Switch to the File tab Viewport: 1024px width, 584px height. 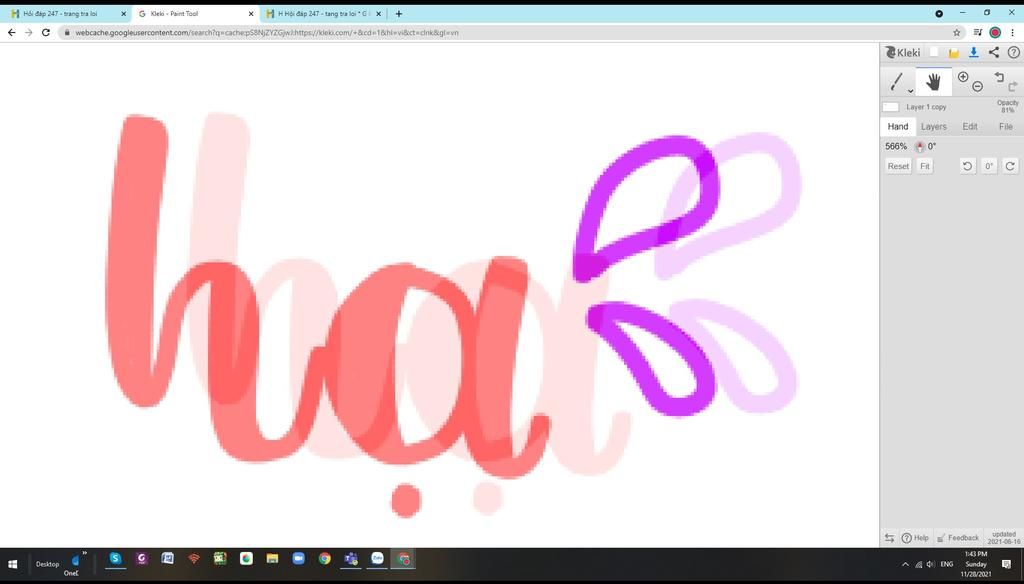click(1006, 127)
